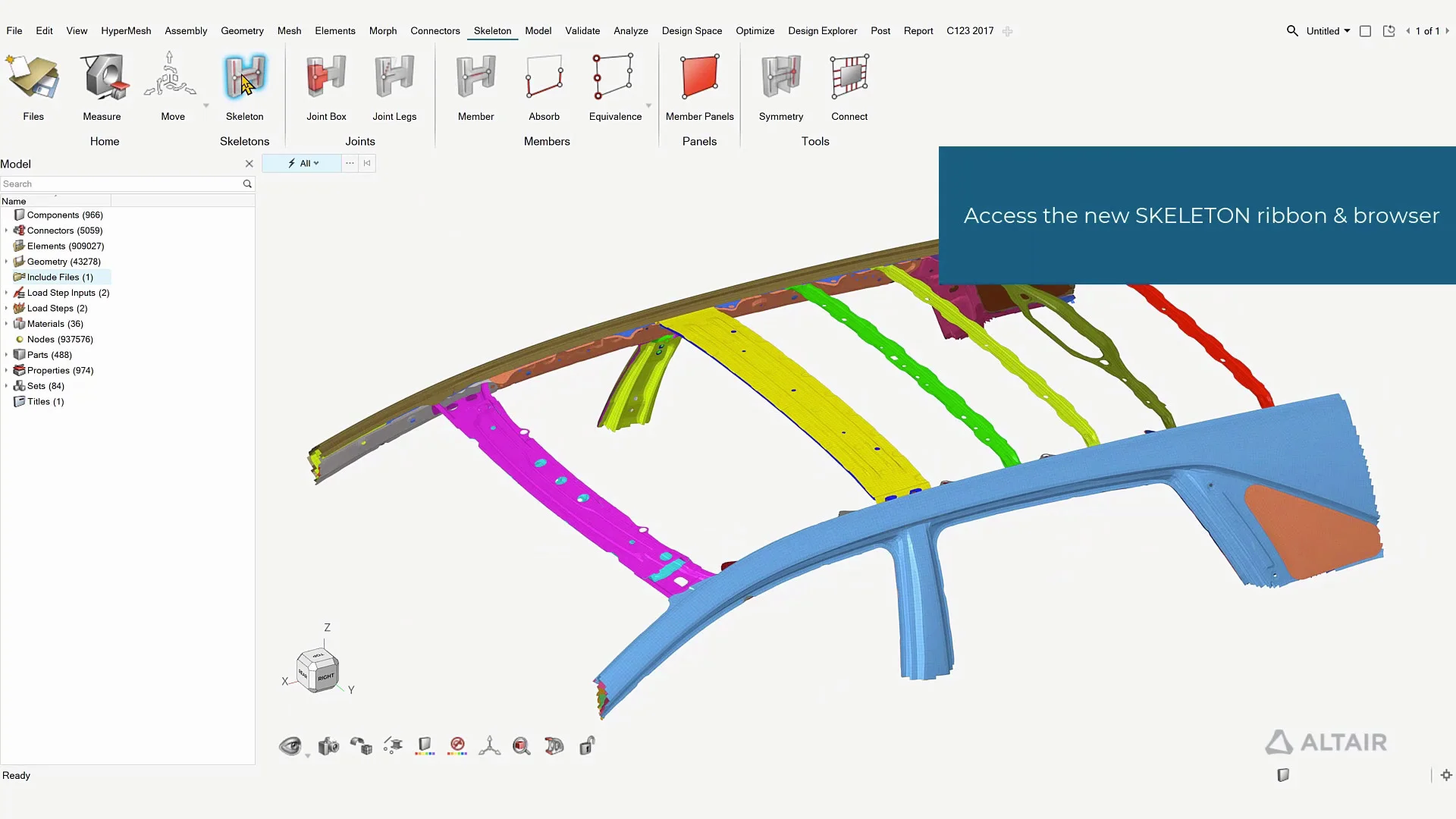Open the All selector dropdown
This screenshot has width=1456, height=819.
pos(309,163)
